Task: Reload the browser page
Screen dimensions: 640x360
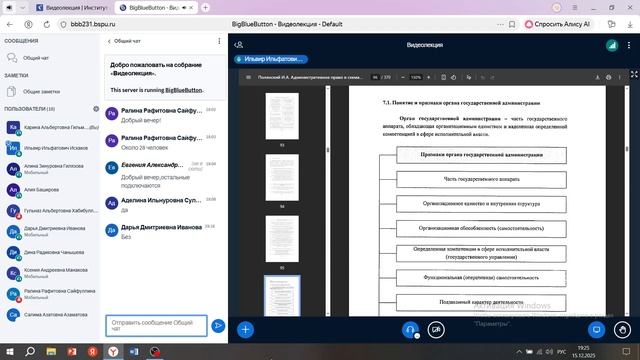Action: 47,24
